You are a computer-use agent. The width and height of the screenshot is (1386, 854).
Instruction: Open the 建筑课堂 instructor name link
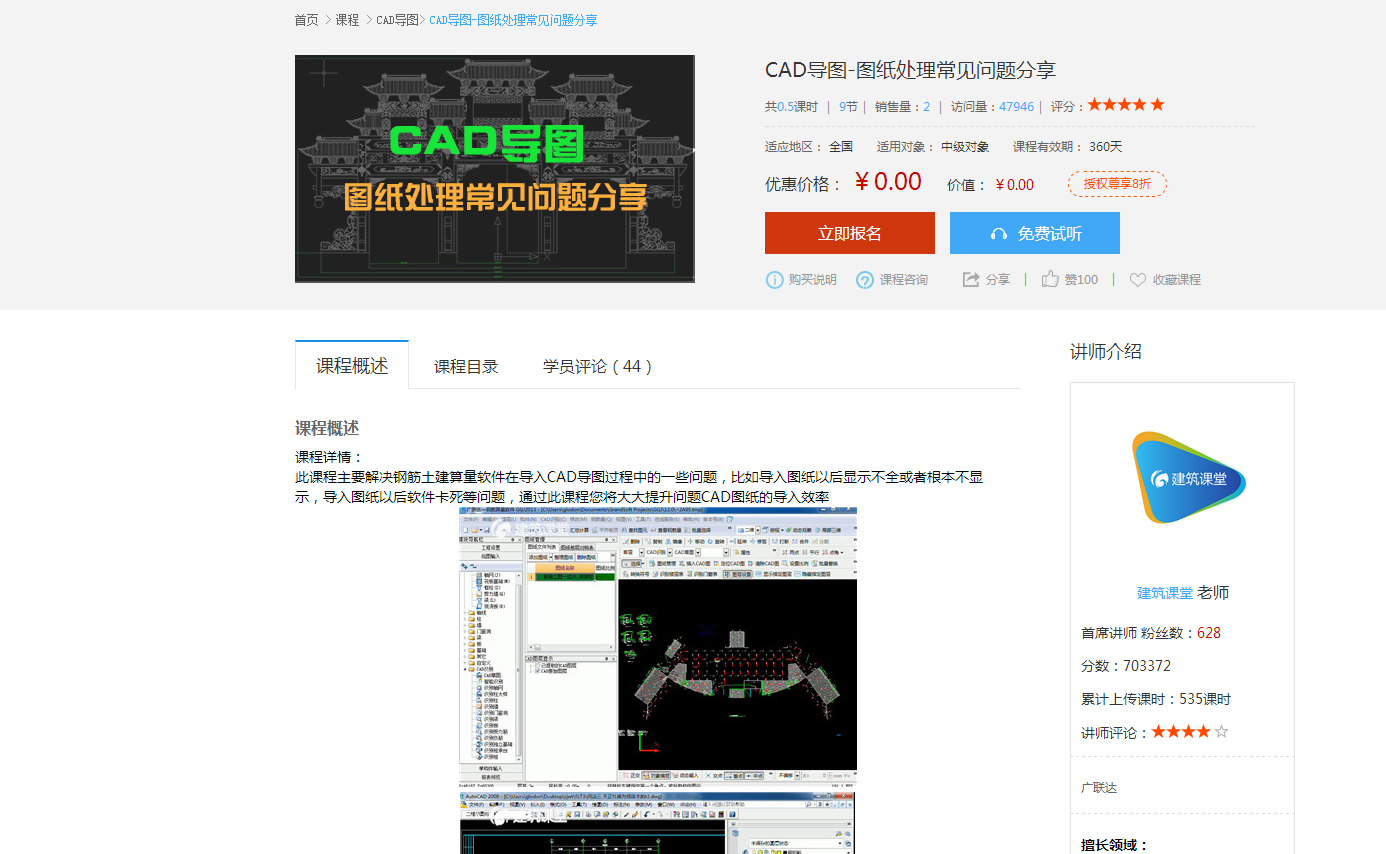(1165, 593)
